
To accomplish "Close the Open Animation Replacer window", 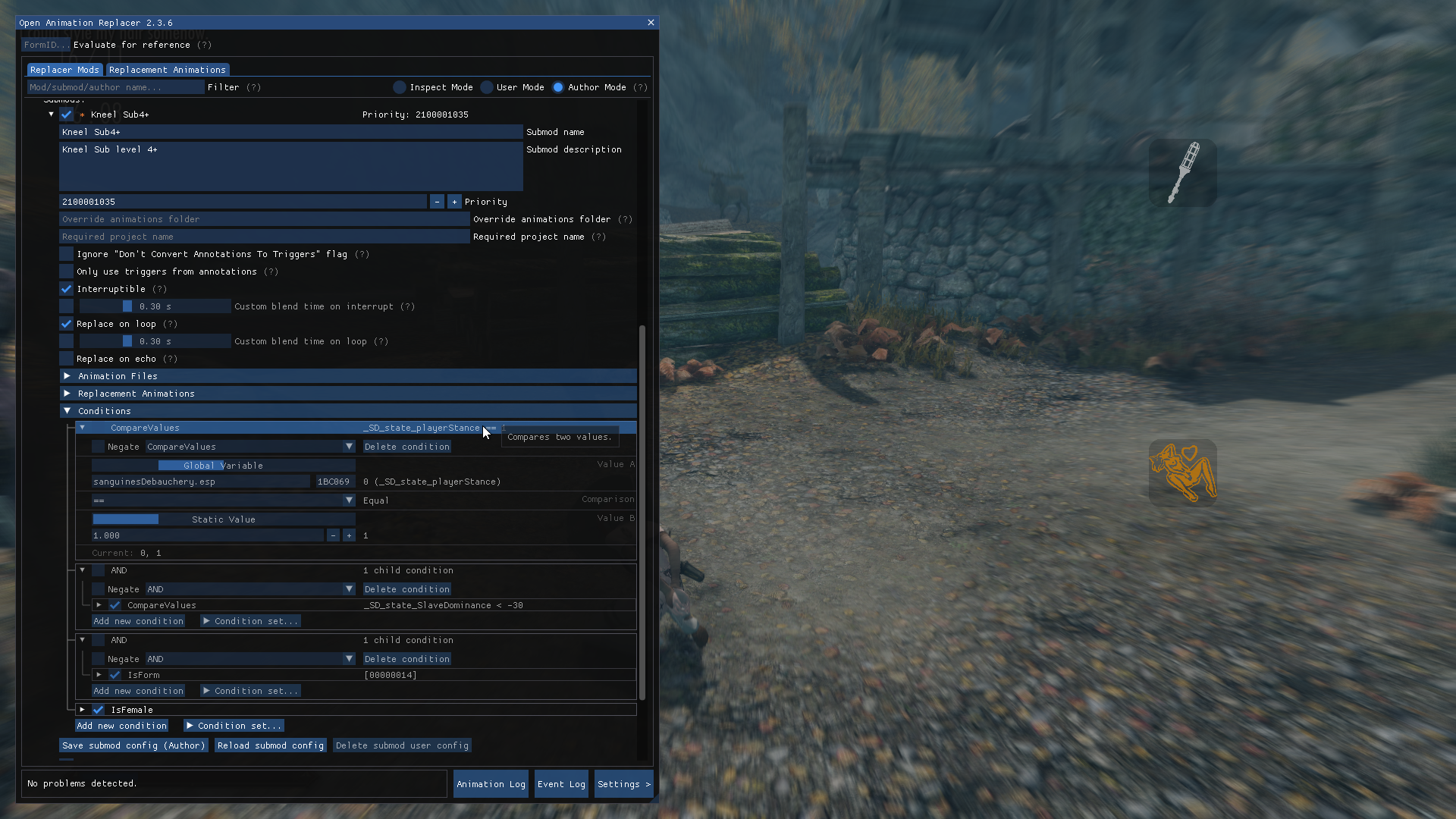I will [651, 23].
